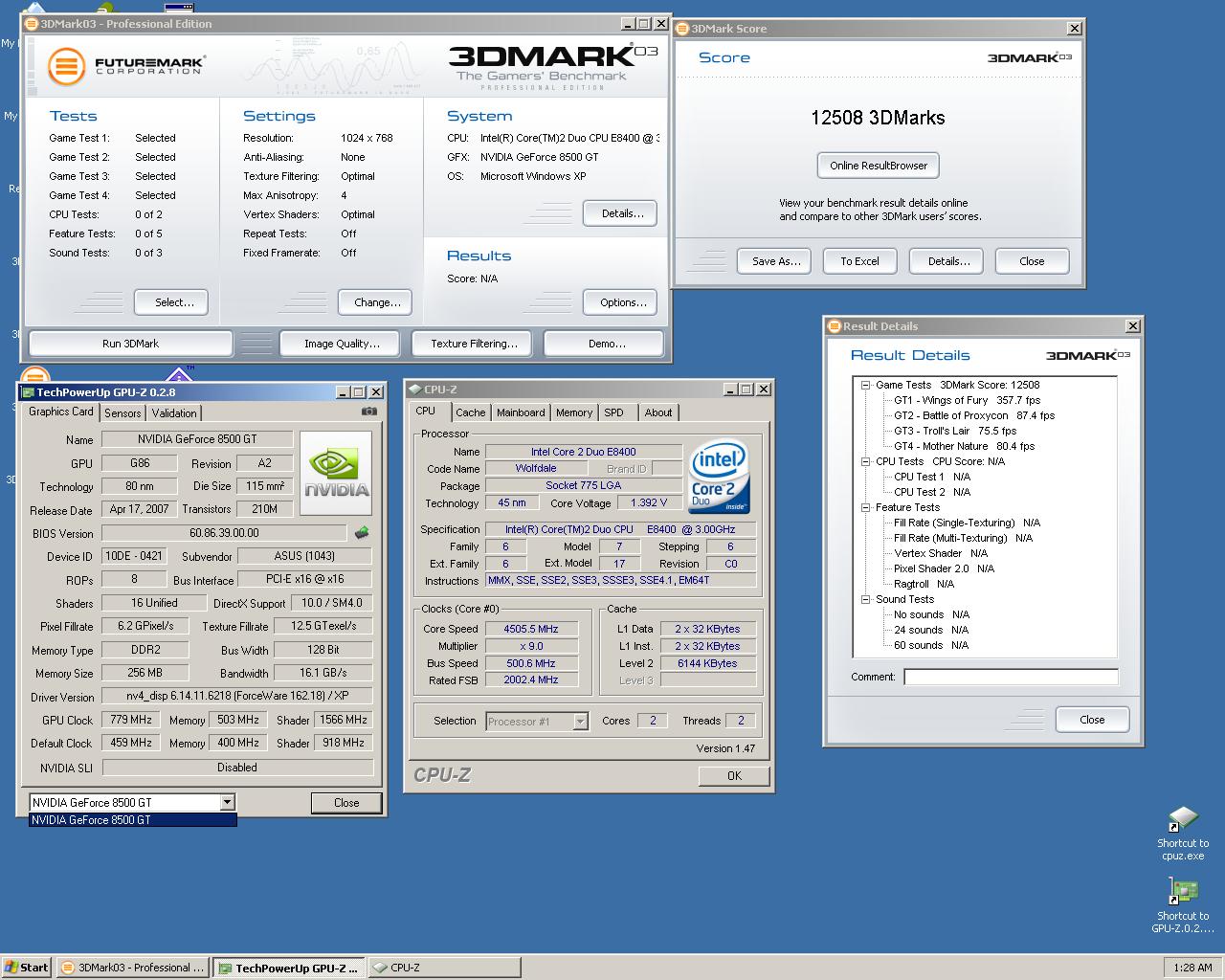The width and height of the screenshot is (1225, 980).
Task: Click the Change... settings button
Action: click(377, 302)
